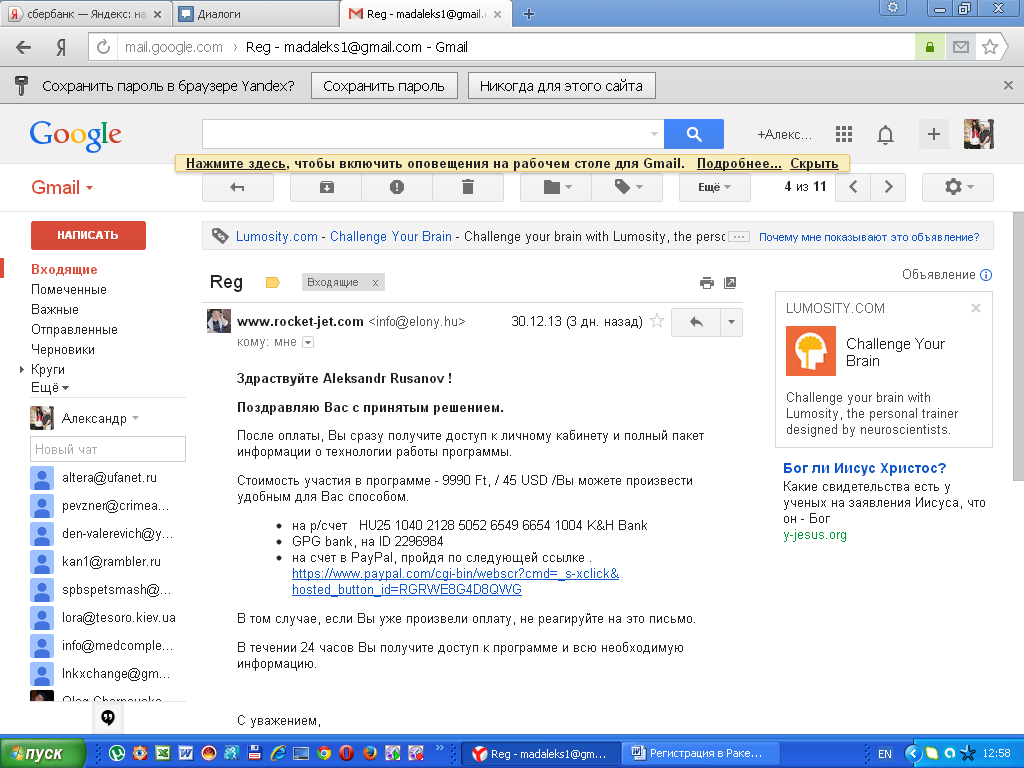This screenshot has width=1024, height=768.
Task: Open the Ещё actions dropdown in toolbar
Action: [x=714, y=187]
